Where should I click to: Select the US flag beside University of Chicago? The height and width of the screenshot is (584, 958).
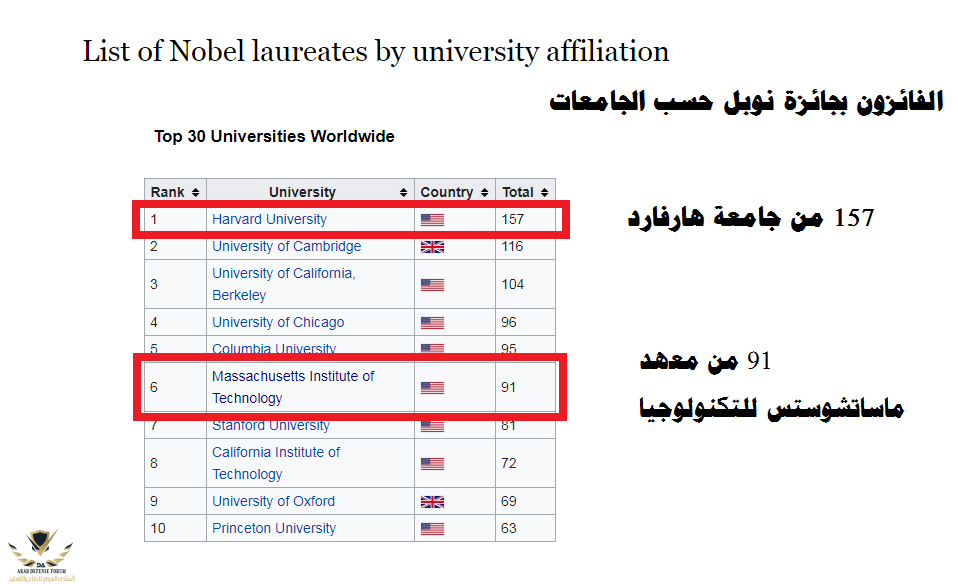click(x=433, y=323)
